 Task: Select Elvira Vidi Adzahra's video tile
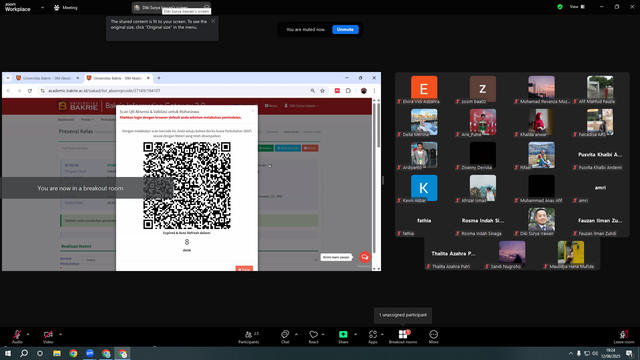[424, 89]
